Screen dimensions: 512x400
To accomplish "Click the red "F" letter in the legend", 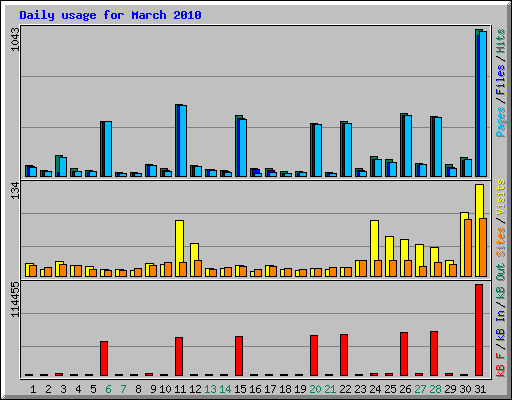I will pyautogui.click(x=501, y=356).
